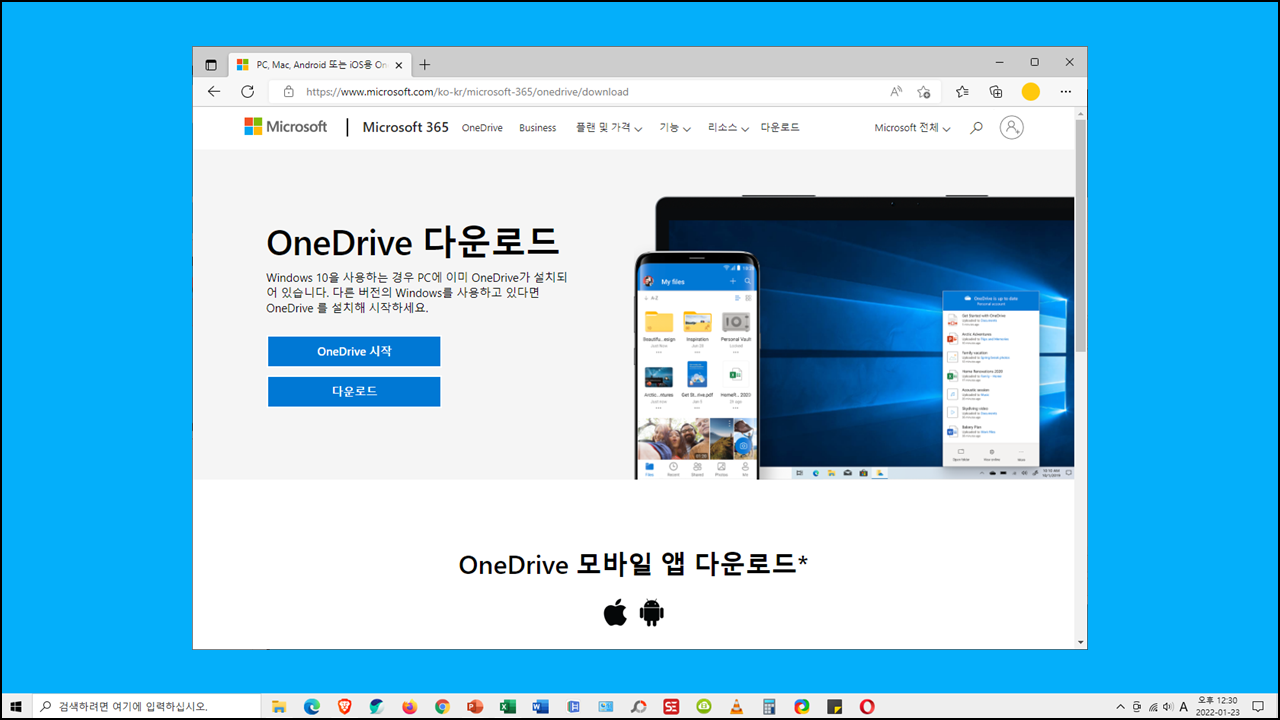This screenshot has height=720, width=1280.
Task: Activate the Read Aloud icon in address bar
Action: [896, 91]
